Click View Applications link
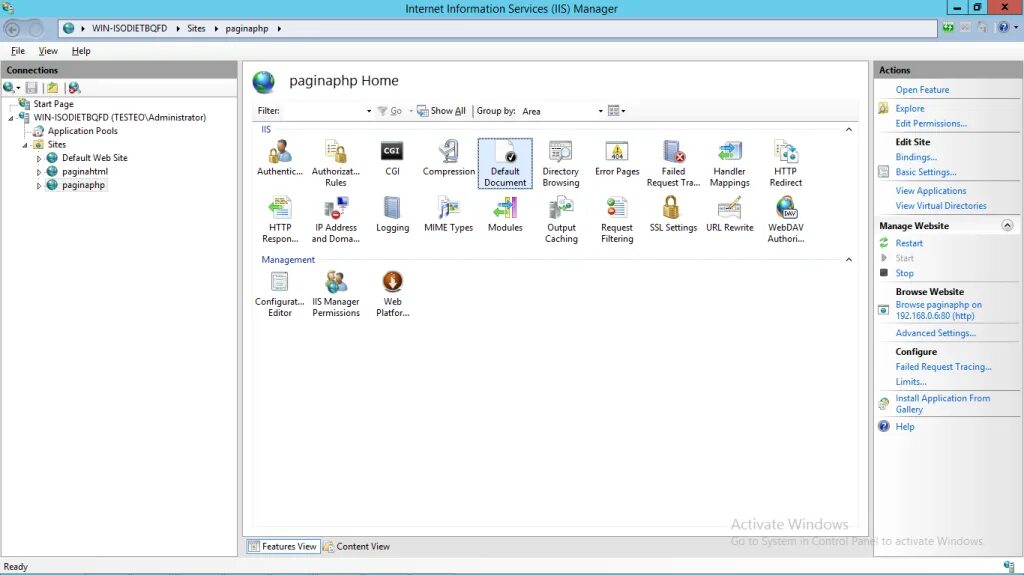Viewport: 1024px width, 575px height. coord(931,191)
